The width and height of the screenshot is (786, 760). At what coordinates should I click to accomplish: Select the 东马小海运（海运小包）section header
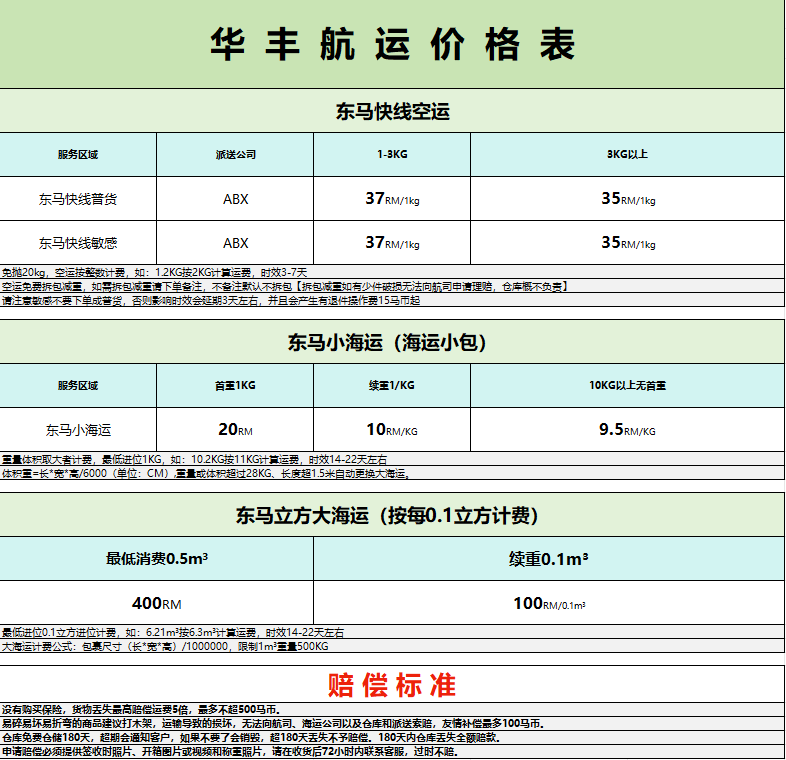click(392, 342)
